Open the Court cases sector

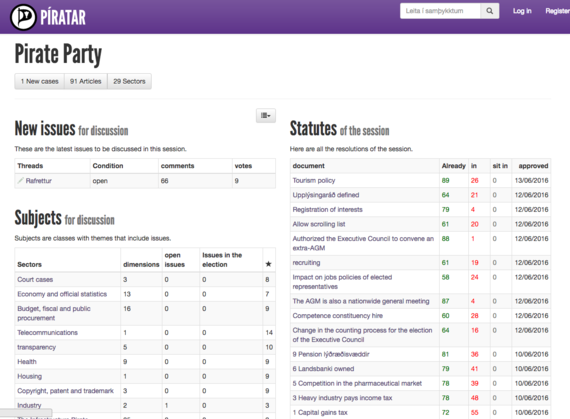tap(35, 279)
